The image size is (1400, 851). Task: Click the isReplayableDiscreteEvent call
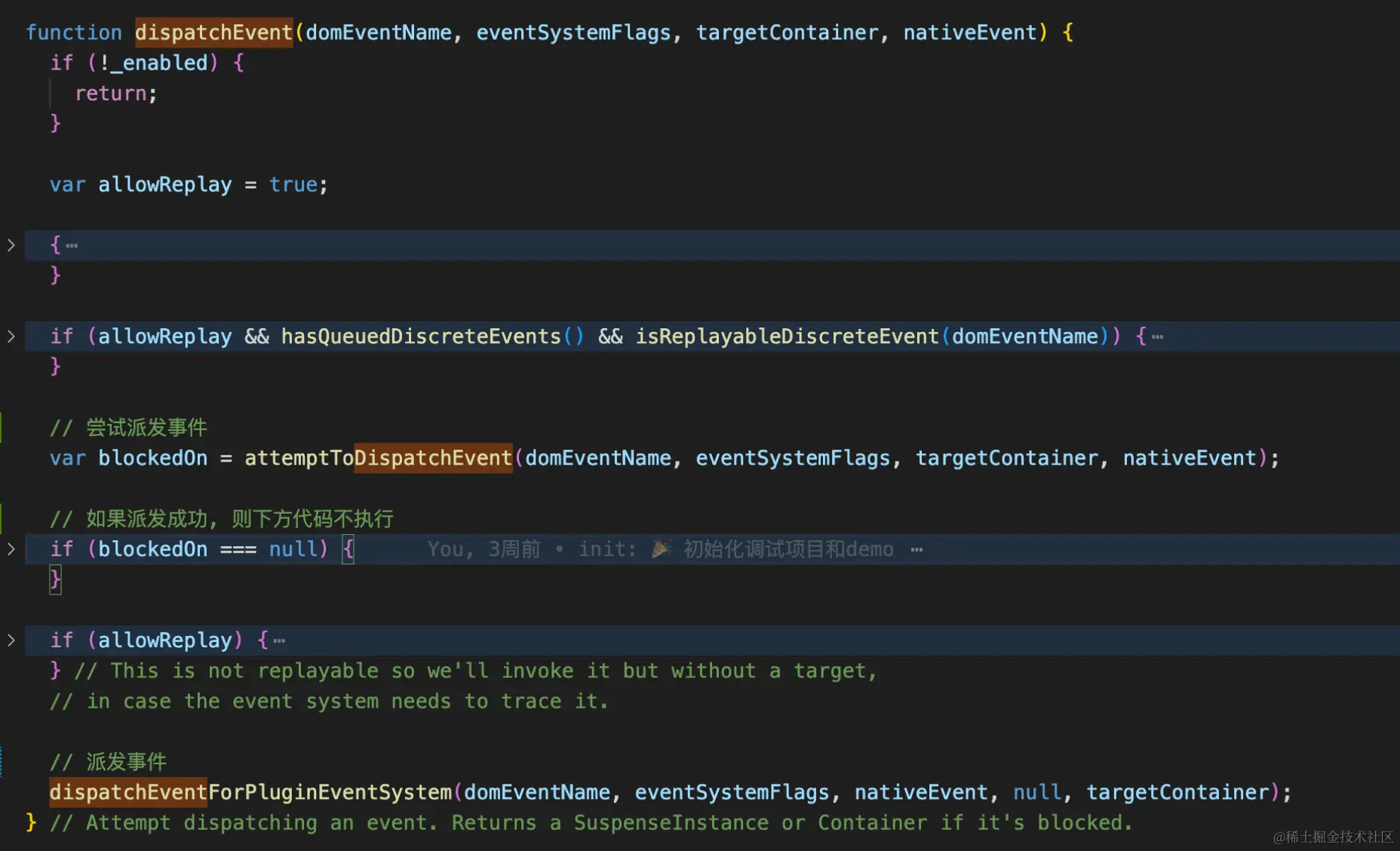[x=787, y=336]
